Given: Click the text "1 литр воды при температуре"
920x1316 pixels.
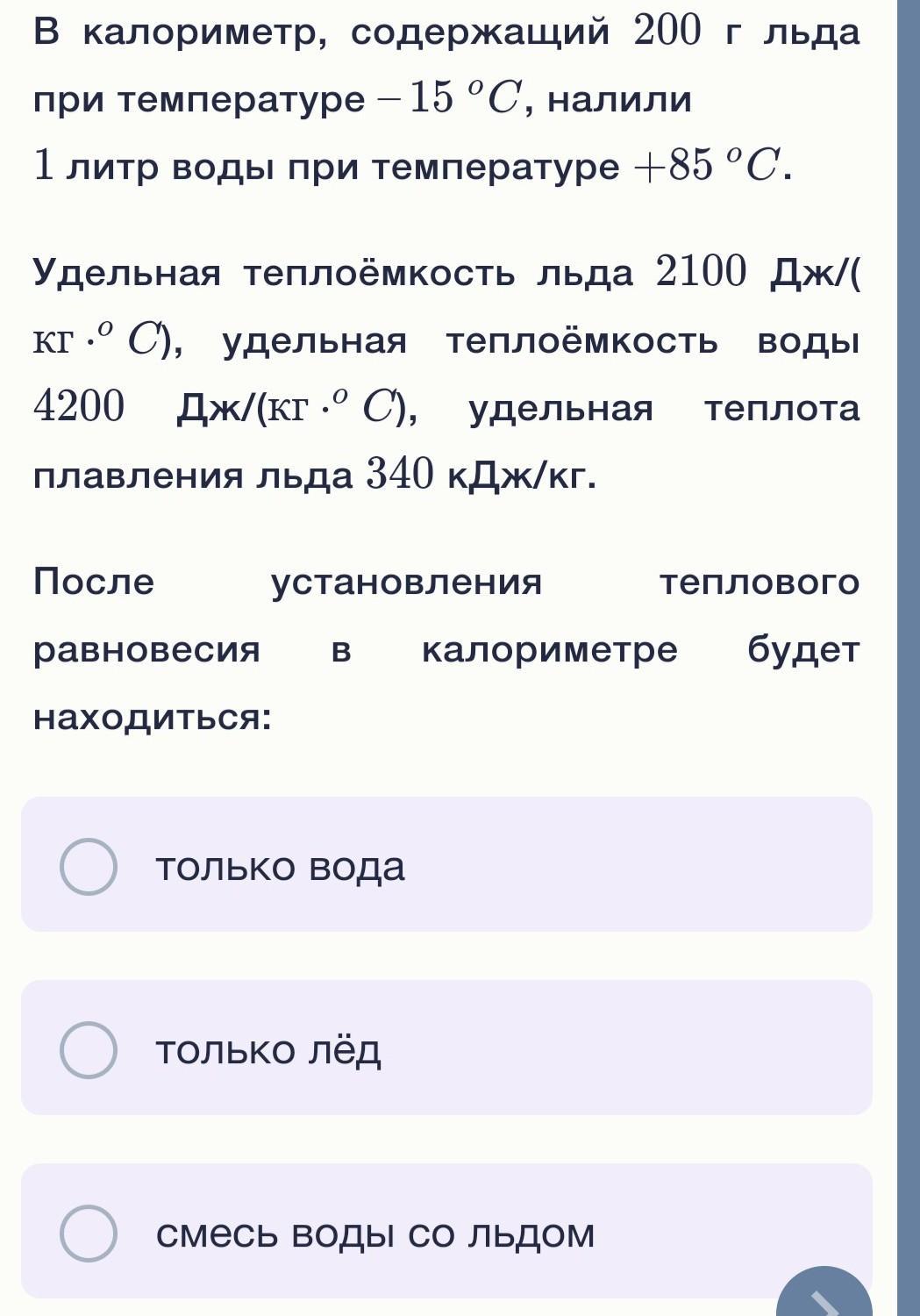Looking at the screenshot, I should click(x=325, y=166).
